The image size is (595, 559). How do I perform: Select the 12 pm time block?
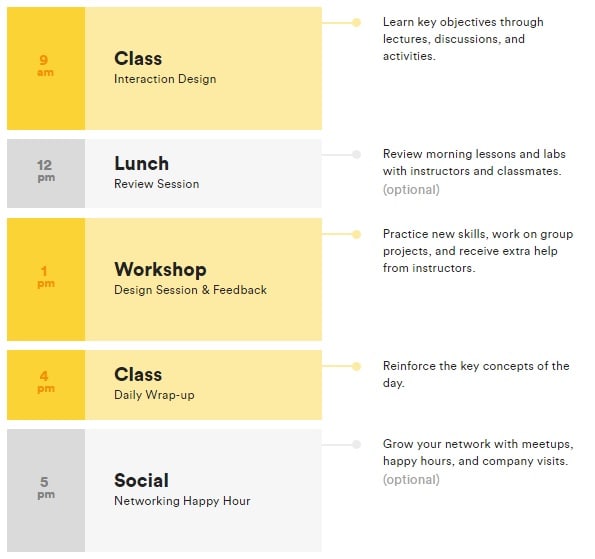click(x=46, y=173)
